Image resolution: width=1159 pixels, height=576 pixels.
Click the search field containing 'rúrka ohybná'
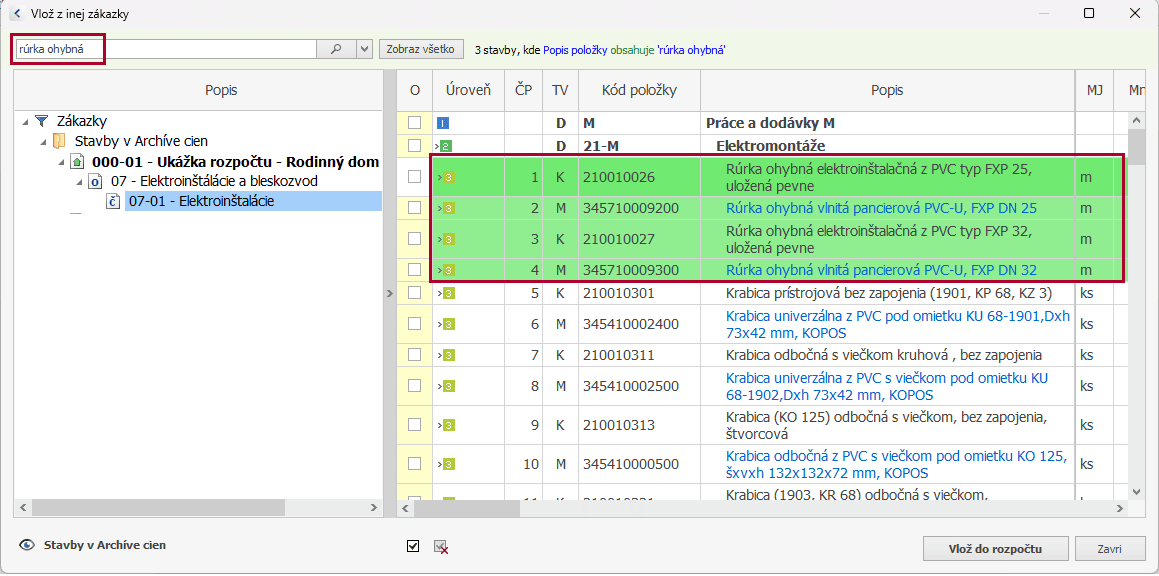pos(165,49)
